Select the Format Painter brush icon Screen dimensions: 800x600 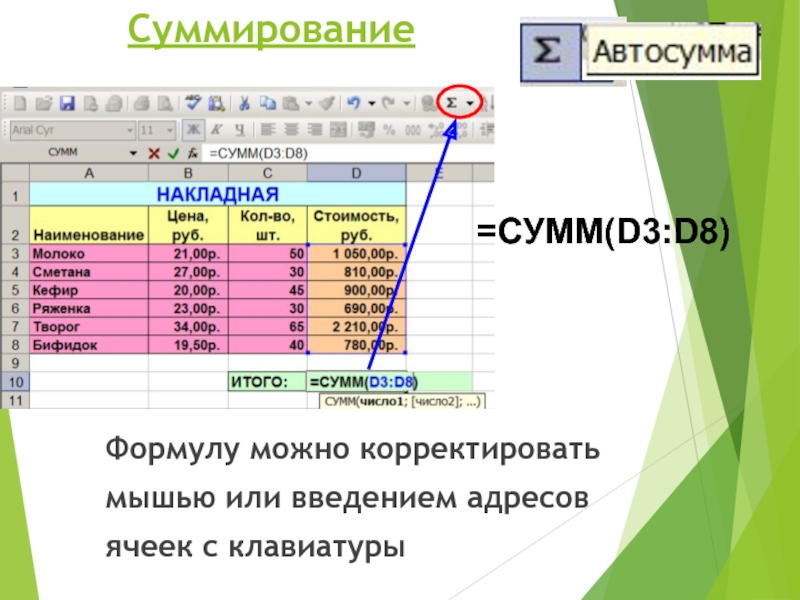pyautogui.click(x=327, y=104)
